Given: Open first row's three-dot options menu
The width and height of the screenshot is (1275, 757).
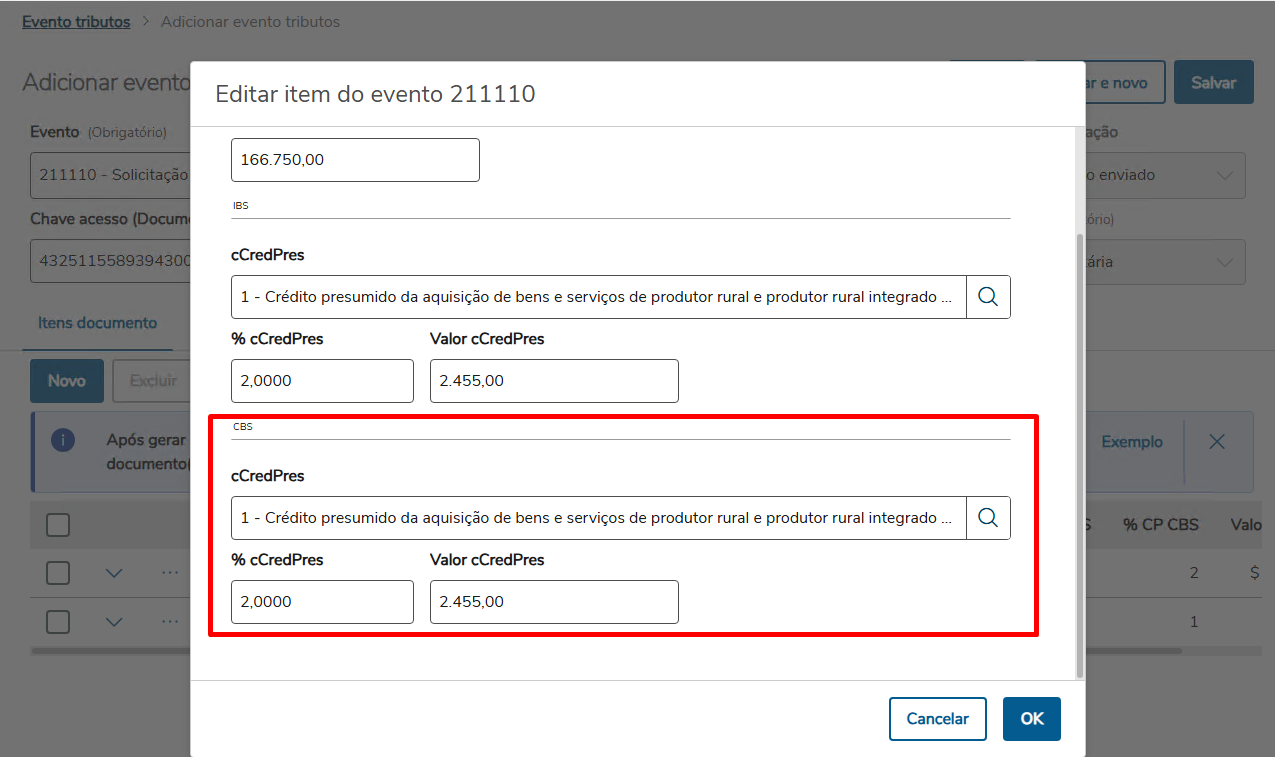Looking at the screenshot, I should click(170, 573).
